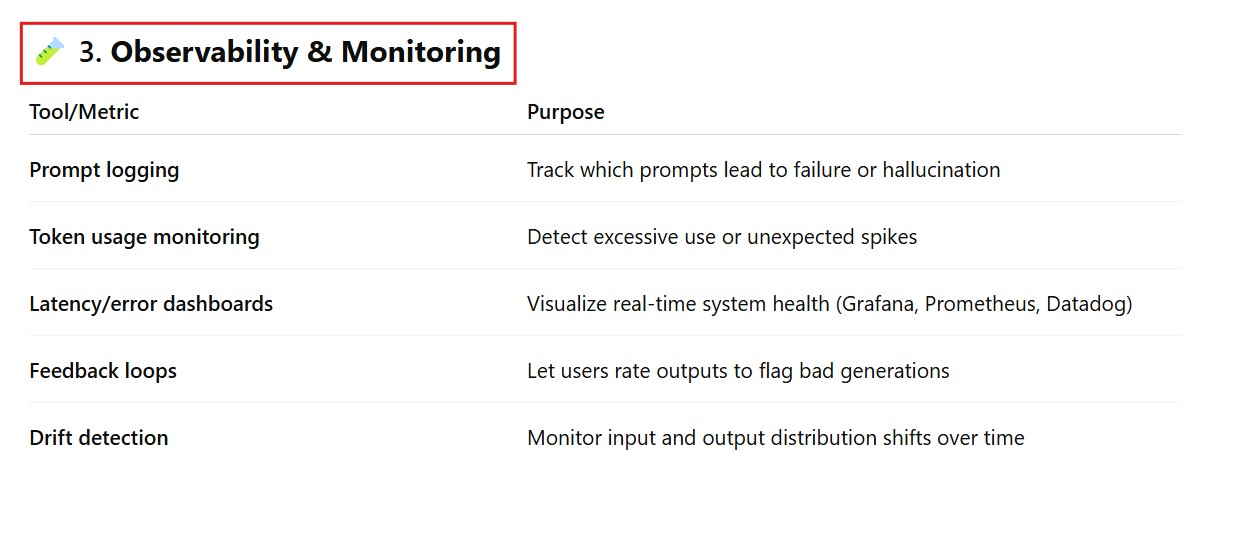Click the test tube emoji icon

(x=49, y=52)
